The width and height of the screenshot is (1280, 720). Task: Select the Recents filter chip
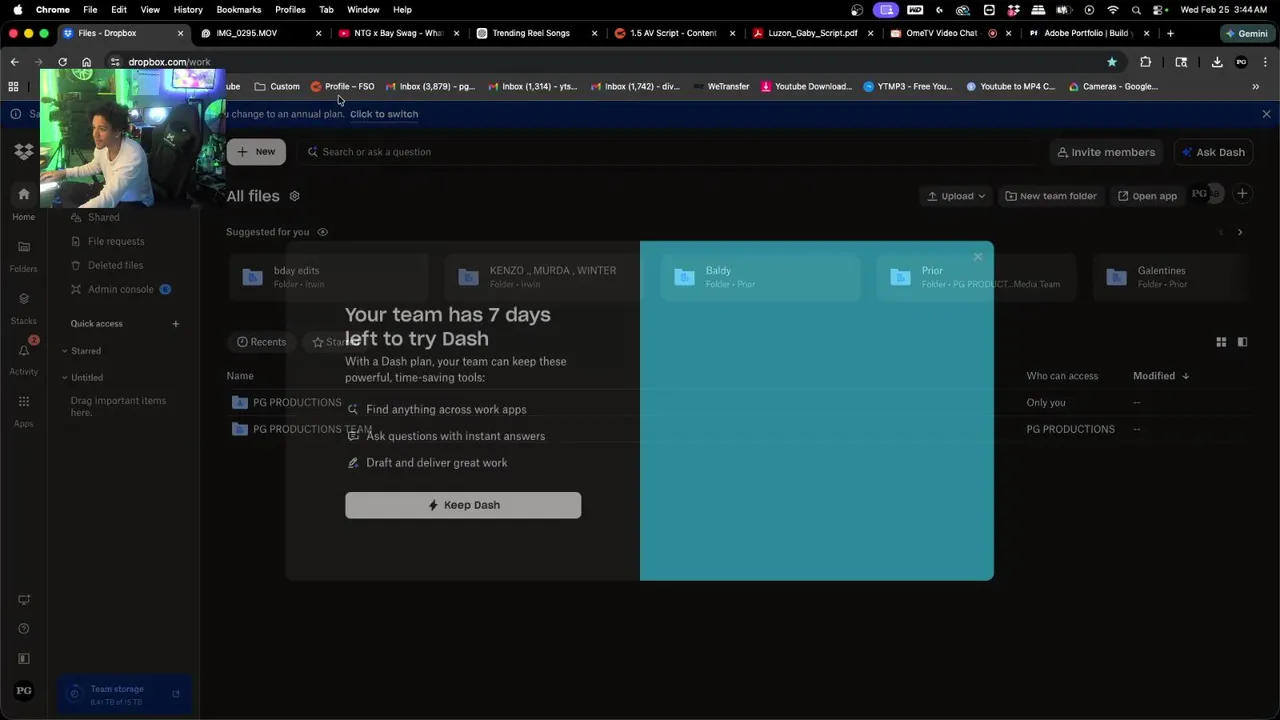262,342
